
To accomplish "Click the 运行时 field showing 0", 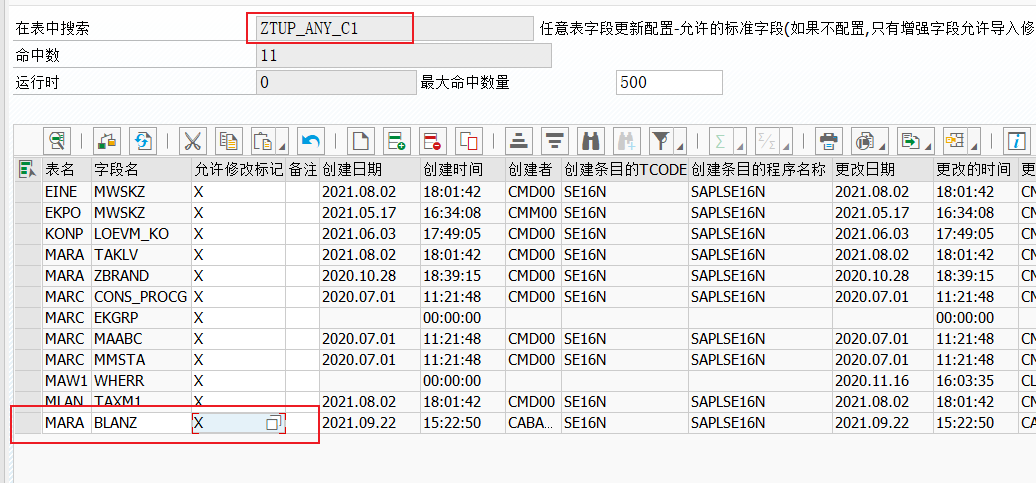I will [336, 83].
